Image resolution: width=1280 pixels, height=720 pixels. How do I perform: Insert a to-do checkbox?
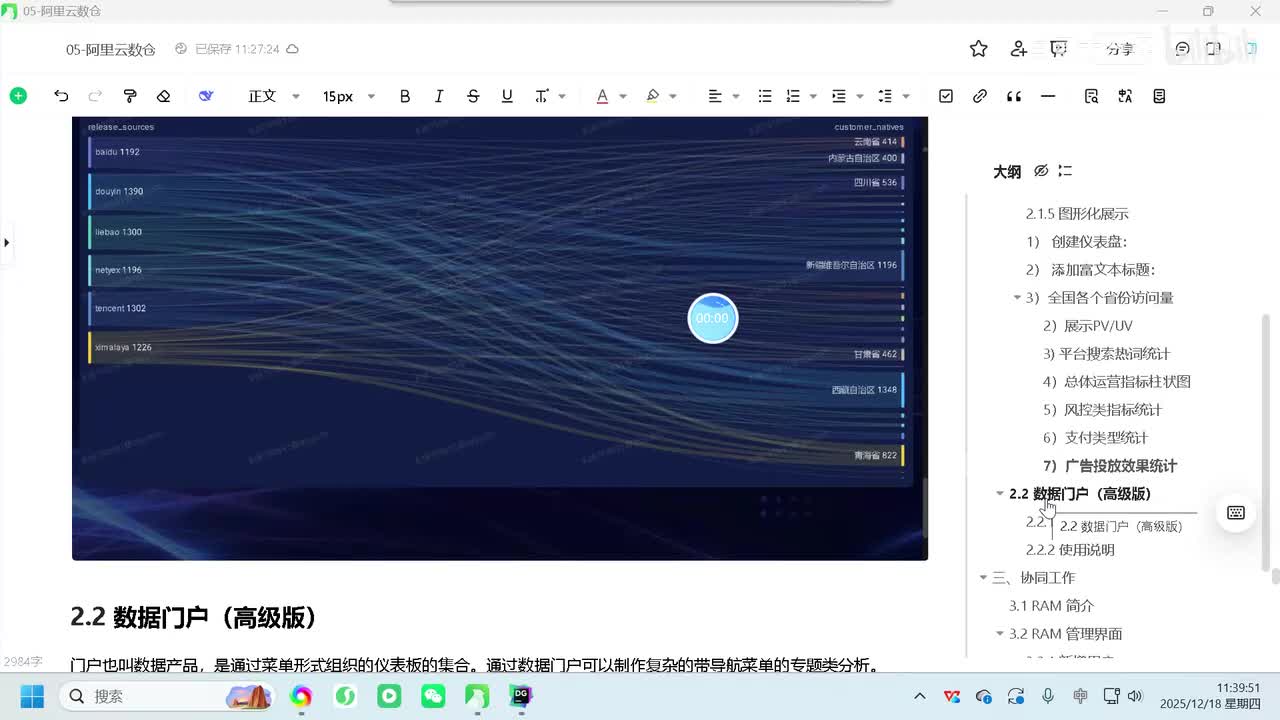point(946,96)
